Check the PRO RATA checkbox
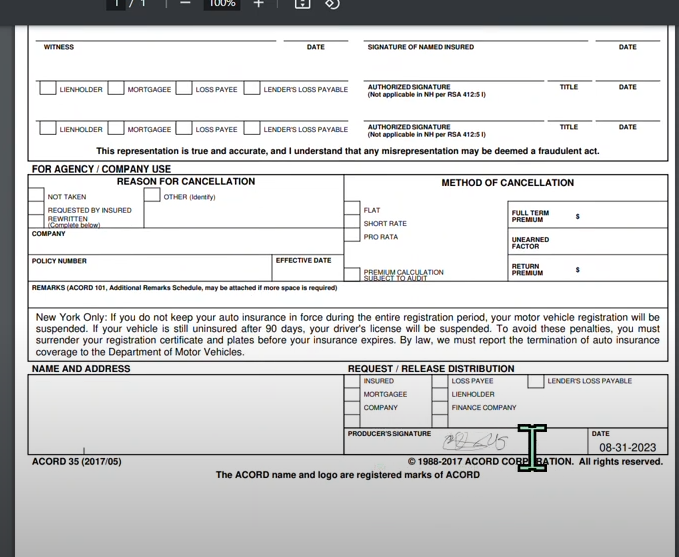This screenshot has width=679, height=557. coord(352,235)
